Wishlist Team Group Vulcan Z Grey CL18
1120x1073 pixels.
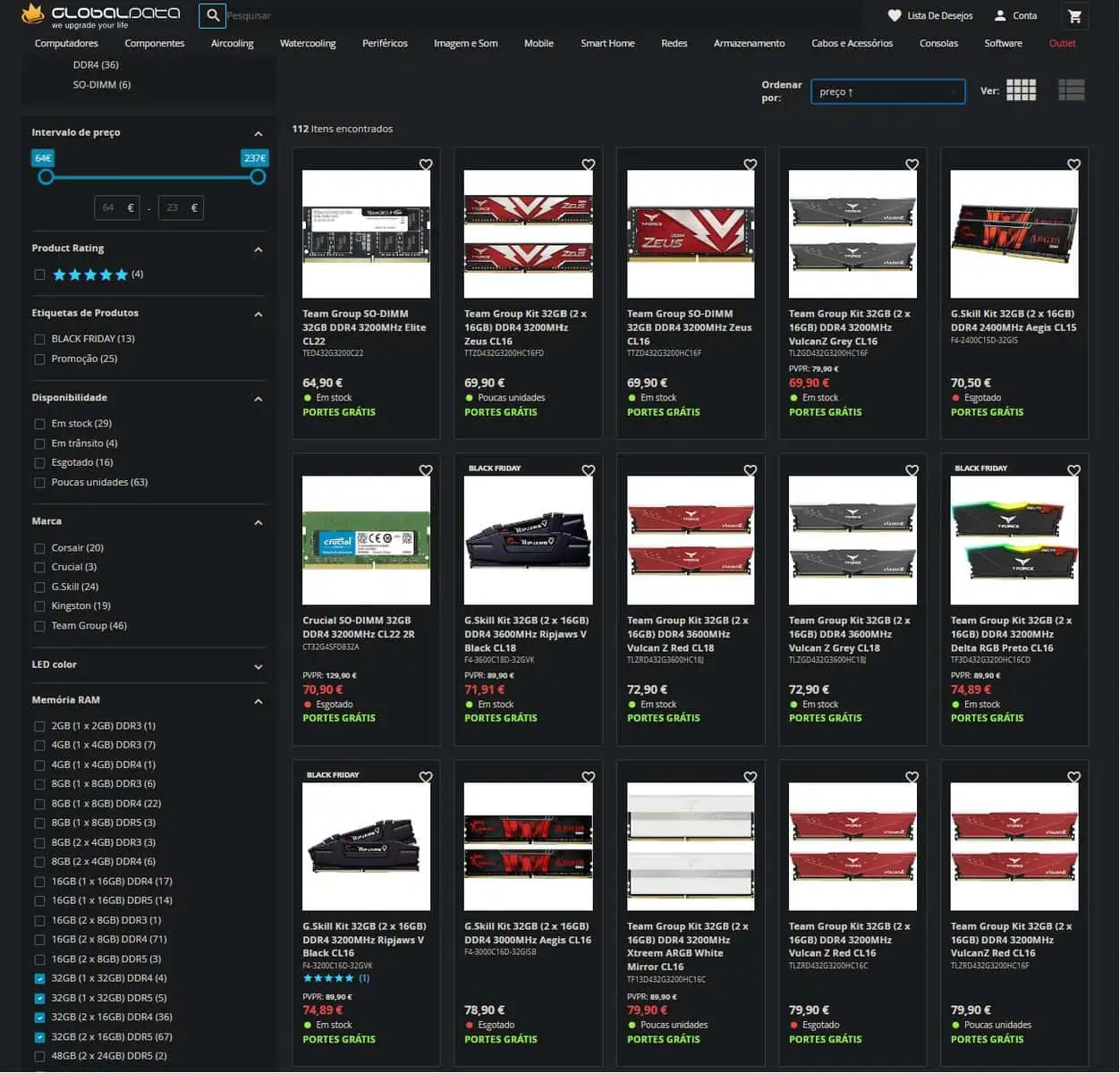(912, 470)
